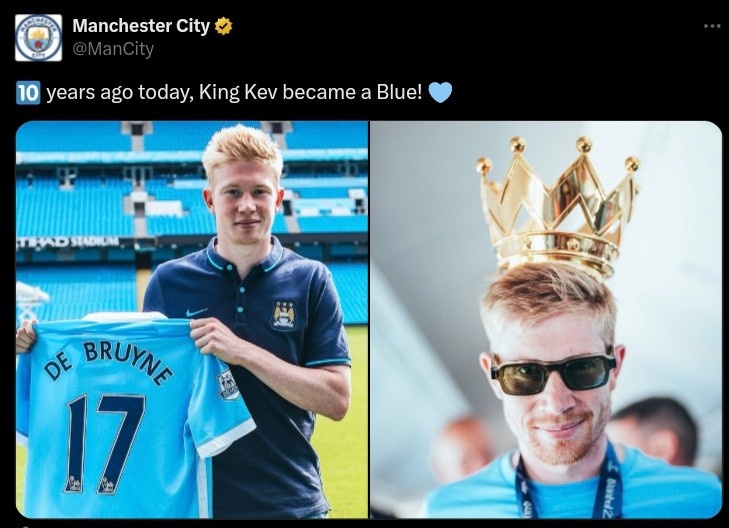Open the three-dot more options menu
This screenshot has width=729, height=528.
(712, 26)
